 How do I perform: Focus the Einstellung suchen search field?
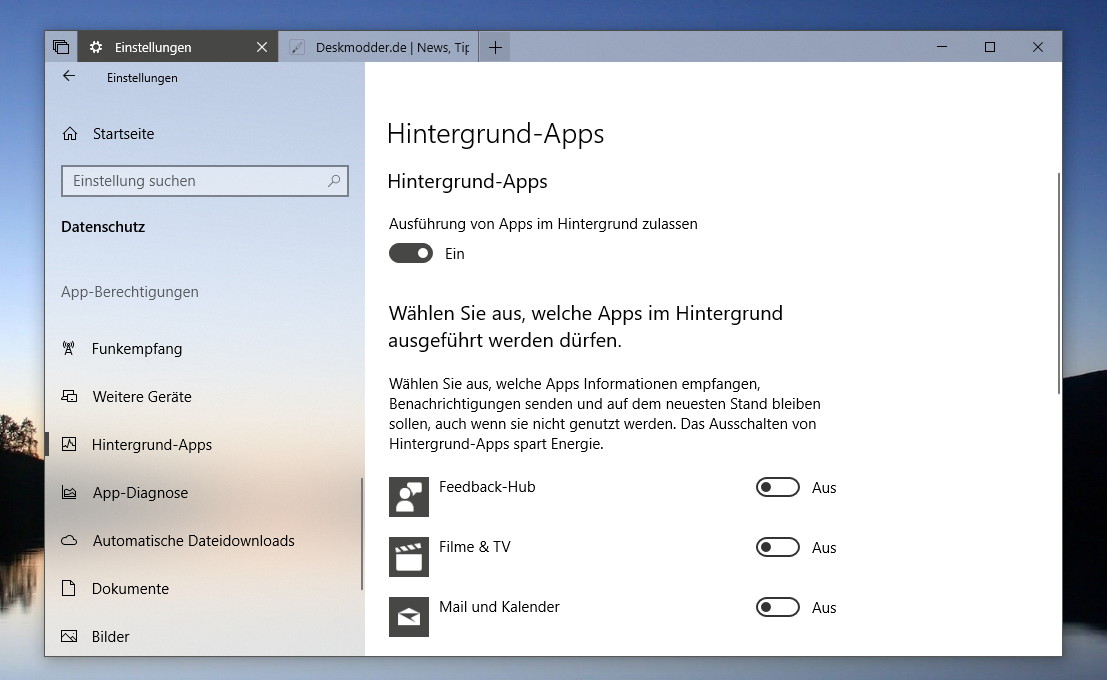pyautogui.click(x=205, y=181)
